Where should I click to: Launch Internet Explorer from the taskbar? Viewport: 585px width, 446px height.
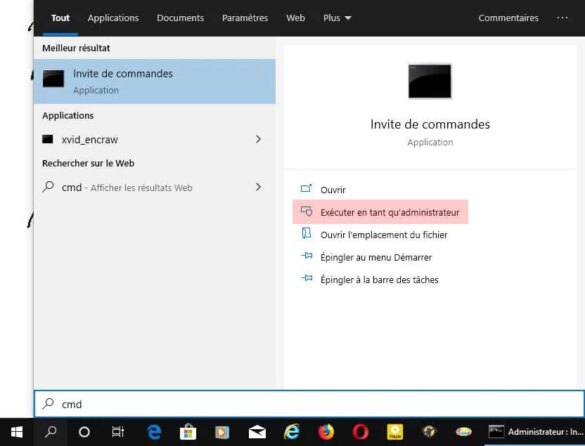pos(291,432)
